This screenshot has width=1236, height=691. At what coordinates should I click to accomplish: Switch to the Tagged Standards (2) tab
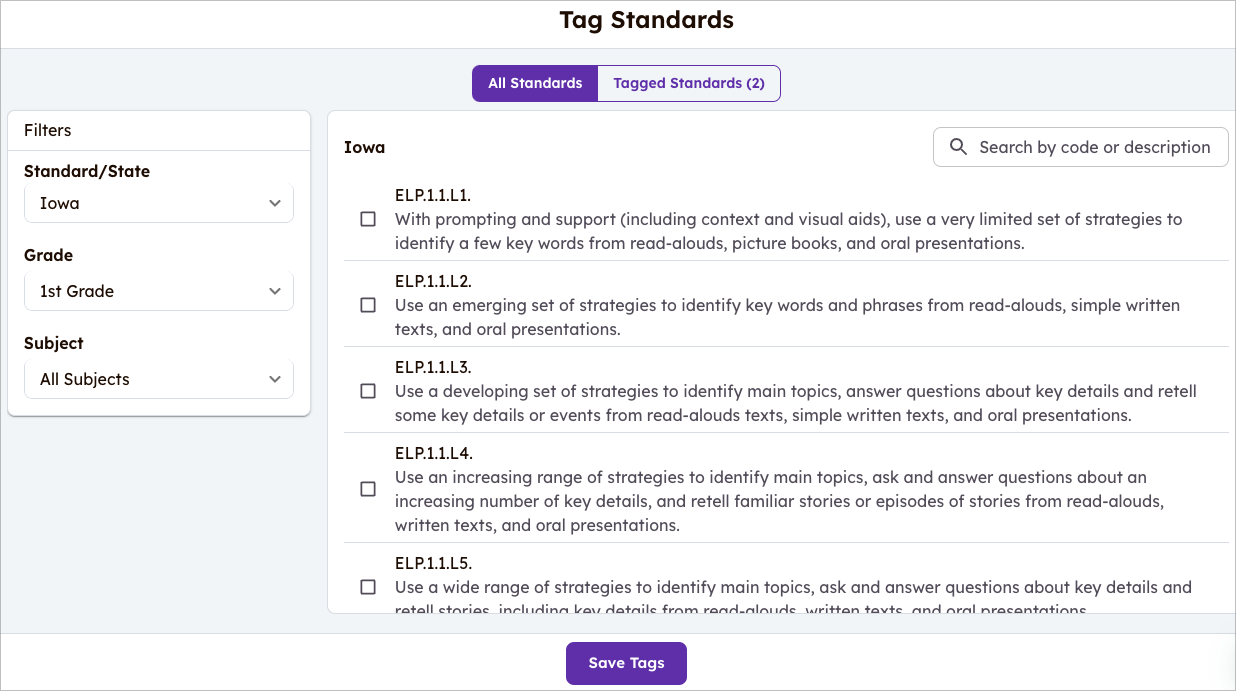coord(688,84)
